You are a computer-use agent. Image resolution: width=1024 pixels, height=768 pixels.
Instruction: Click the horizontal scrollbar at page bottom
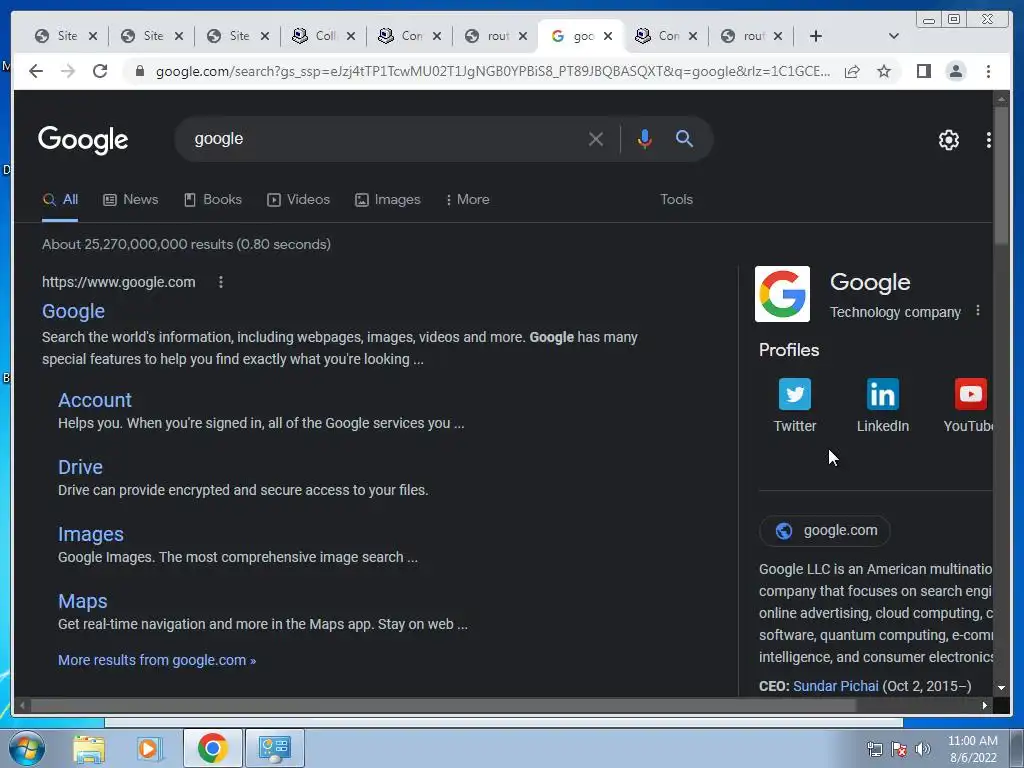click(x=444, y=705)
